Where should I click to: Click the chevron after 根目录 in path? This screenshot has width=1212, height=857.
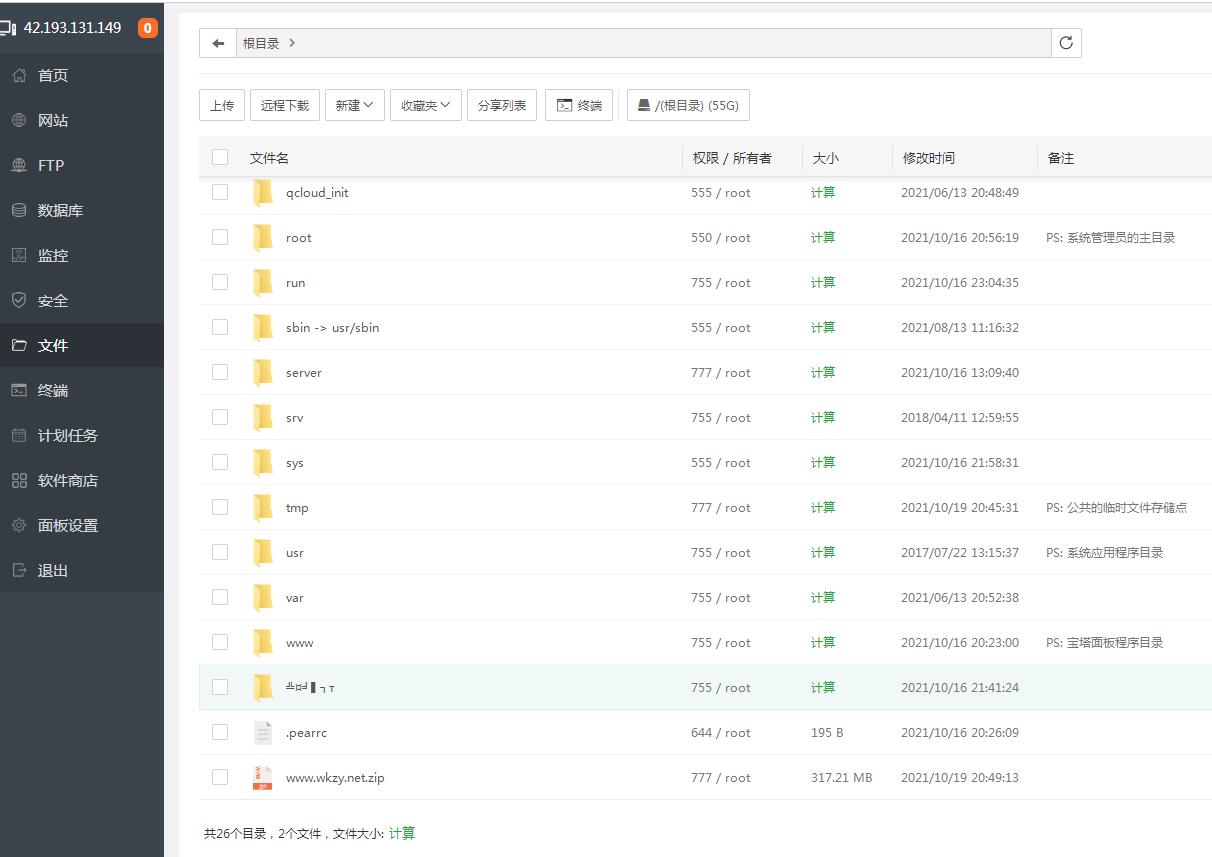pos(292,43)
